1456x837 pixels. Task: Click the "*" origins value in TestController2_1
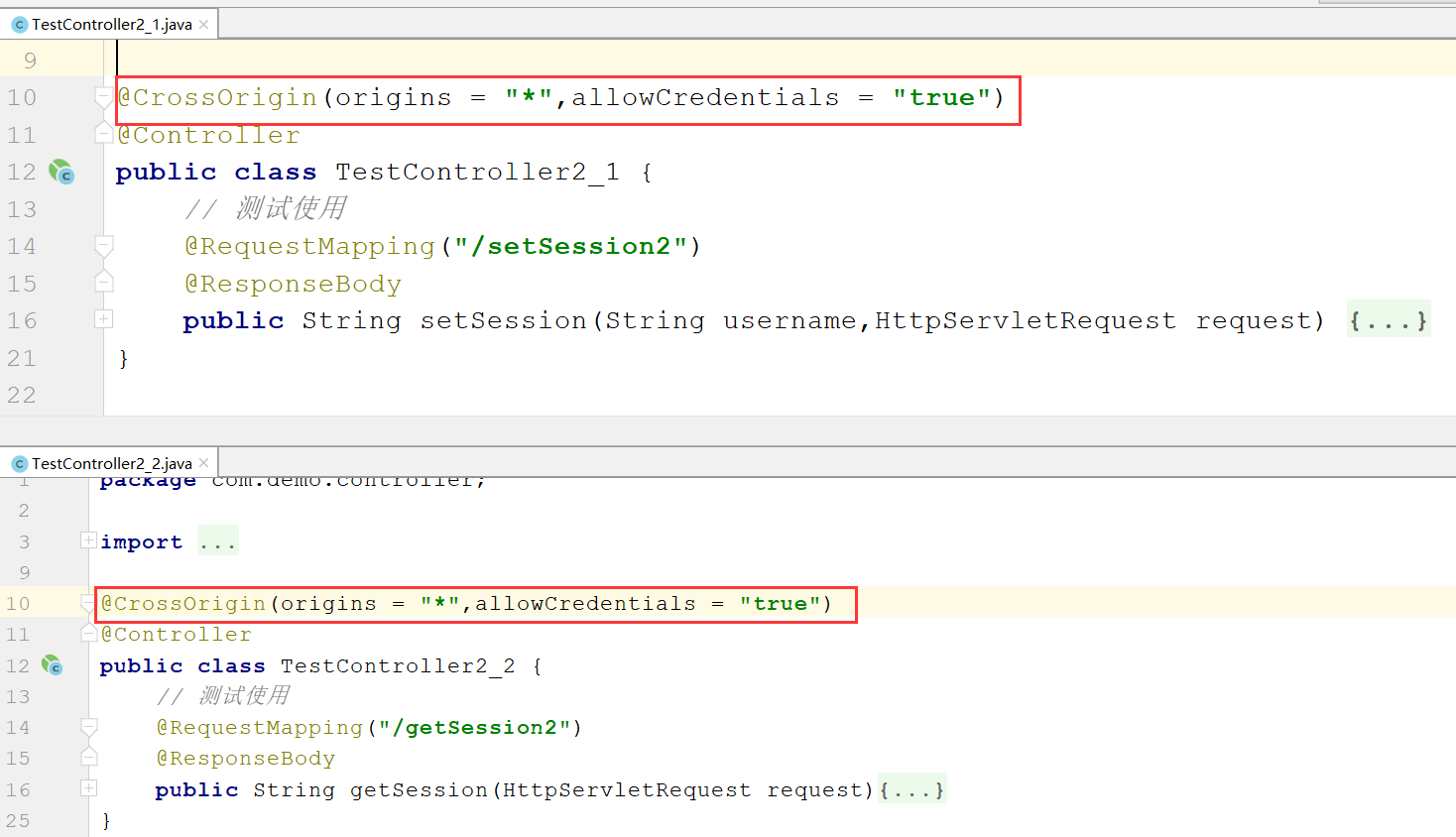(x=529, y=97)
